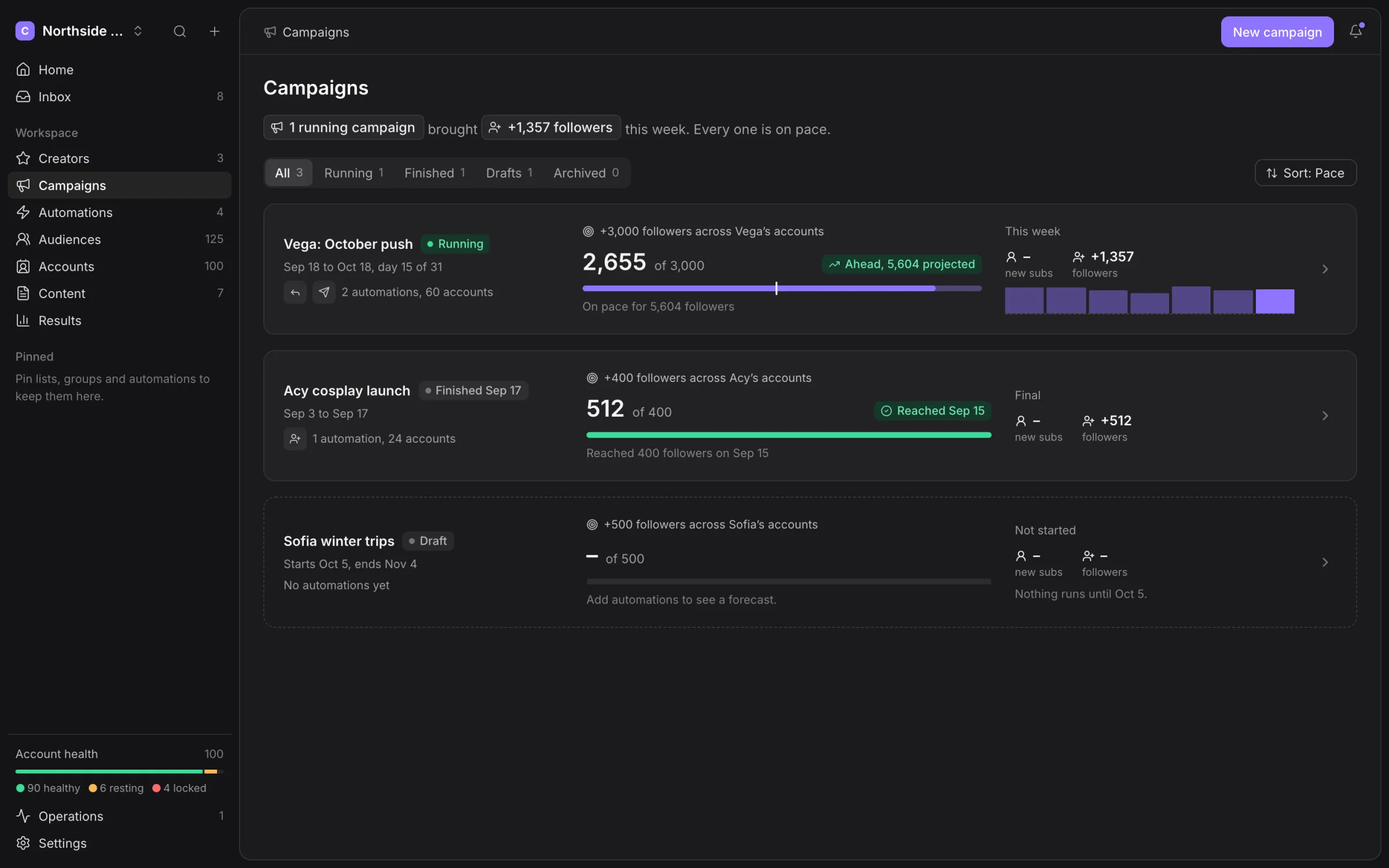Open Content in the sidebar

pyautogui.click(x=119, y=293)
